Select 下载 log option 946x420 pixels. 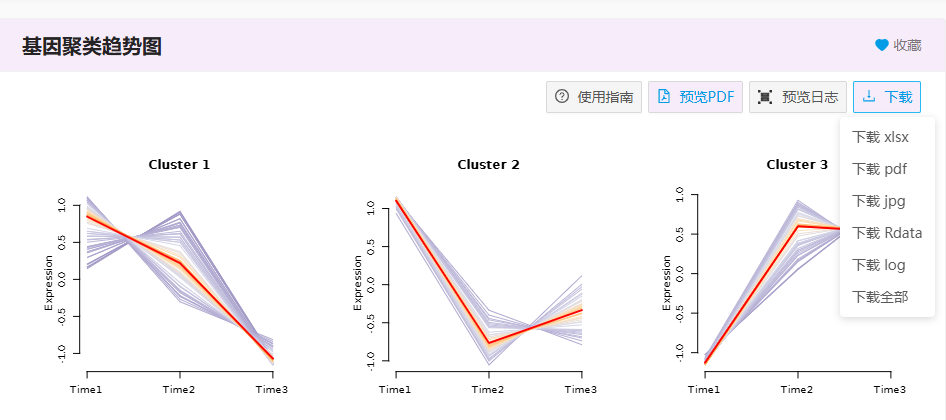879,265
